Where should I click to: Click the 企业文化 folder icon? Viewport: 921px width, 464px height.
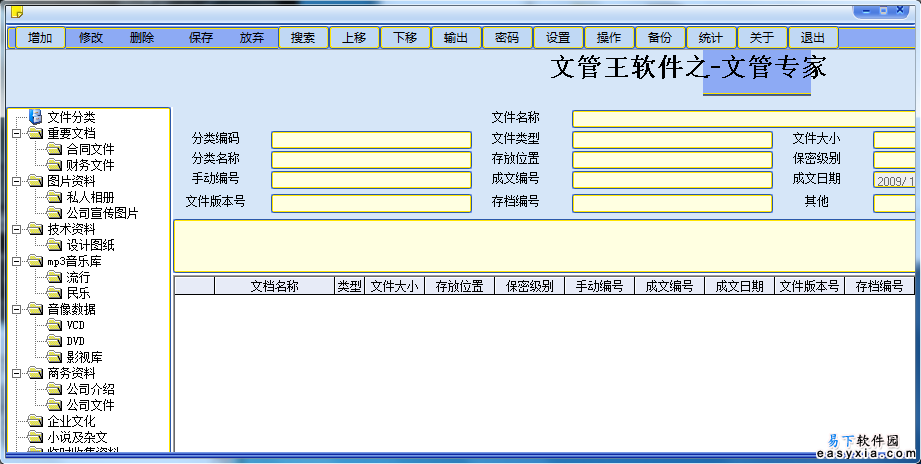coord(36,421)
